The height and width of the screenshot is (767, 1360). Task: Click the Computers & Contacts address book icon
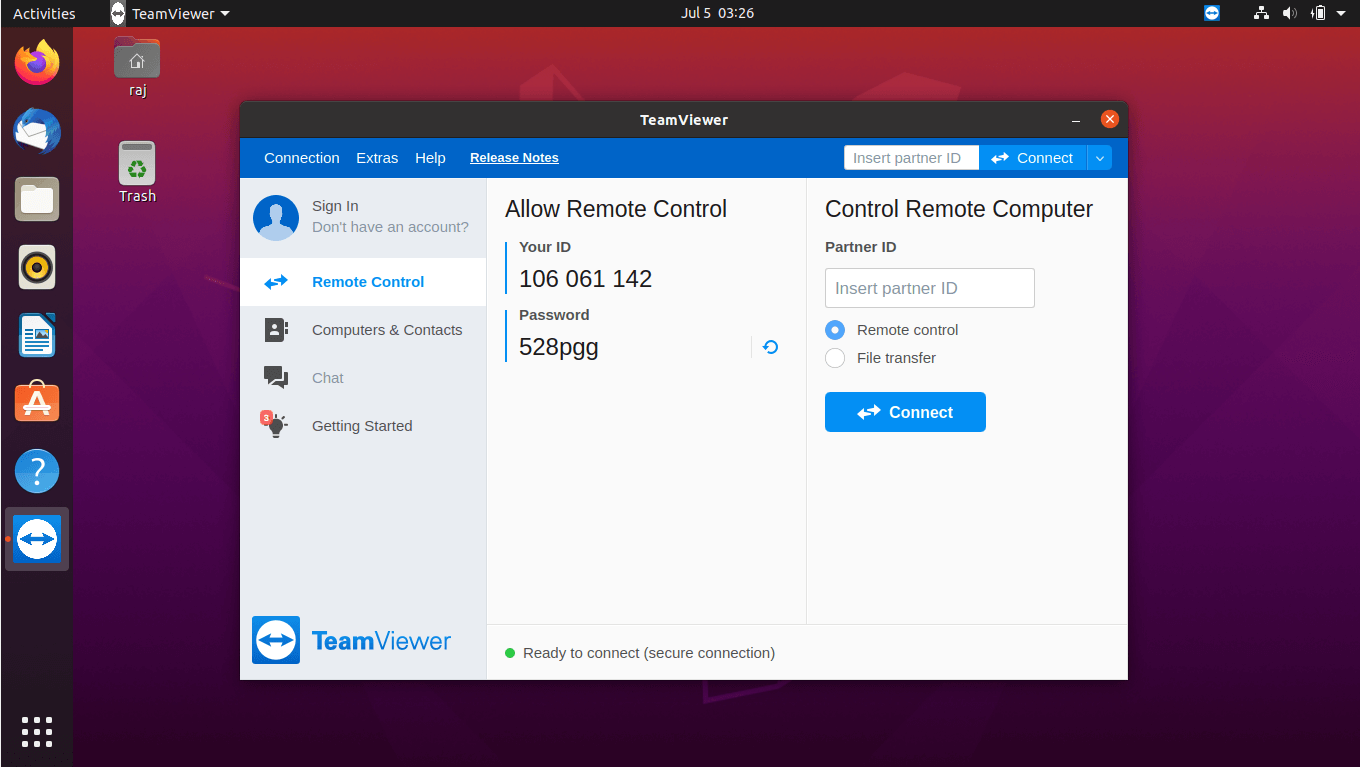coord(276,330)
